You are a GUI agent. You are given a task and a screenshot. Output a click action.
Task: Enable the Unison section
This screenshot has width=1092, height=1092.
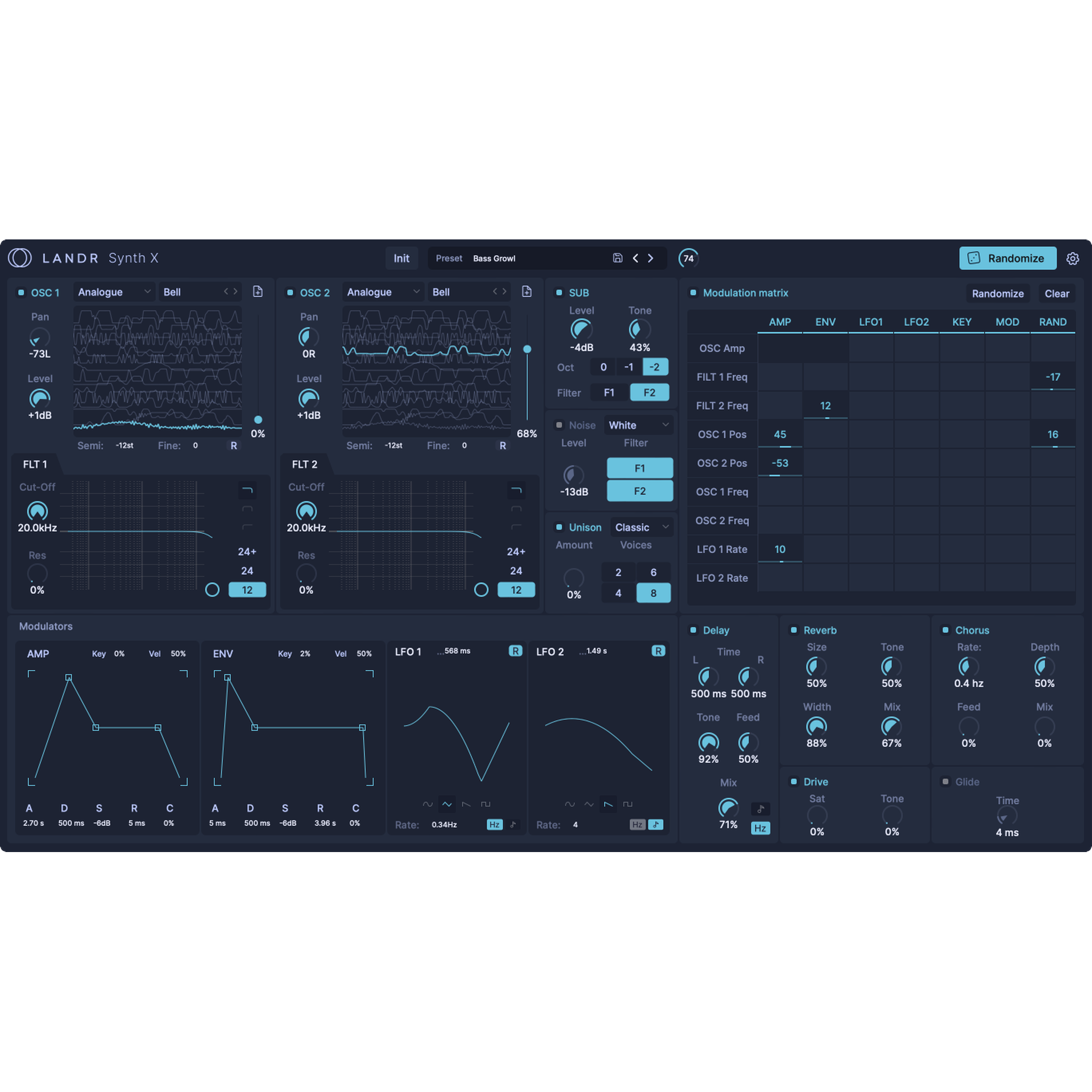(559, 527)
